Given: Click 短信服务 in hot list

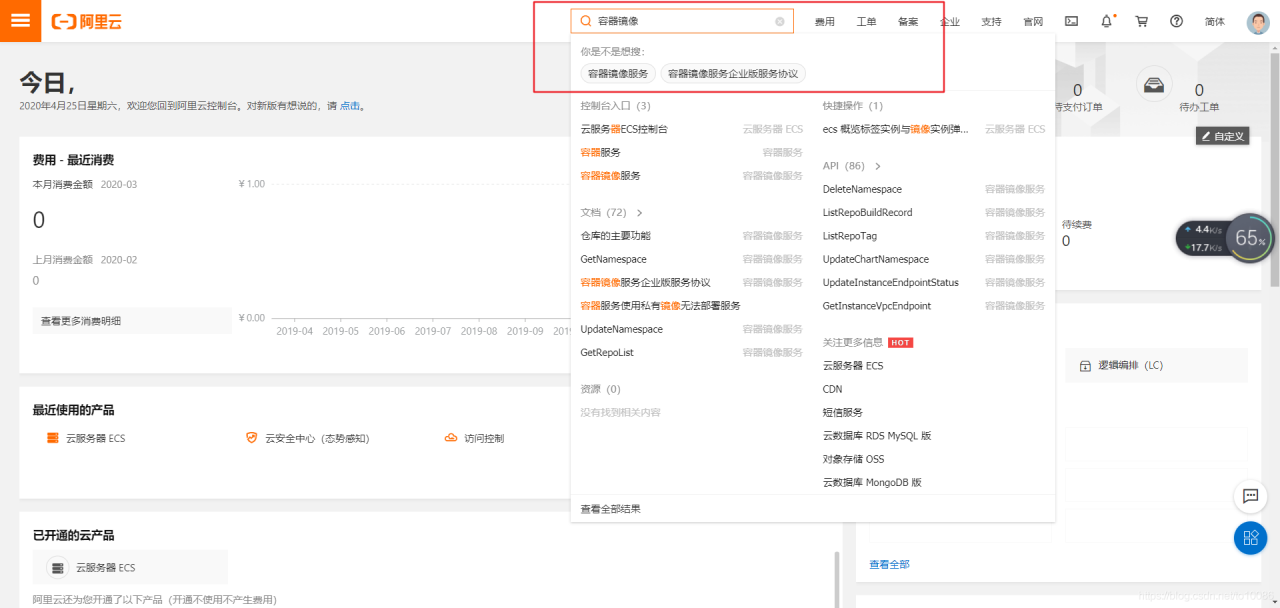Looking at the screenshot, I should point(843,412).
